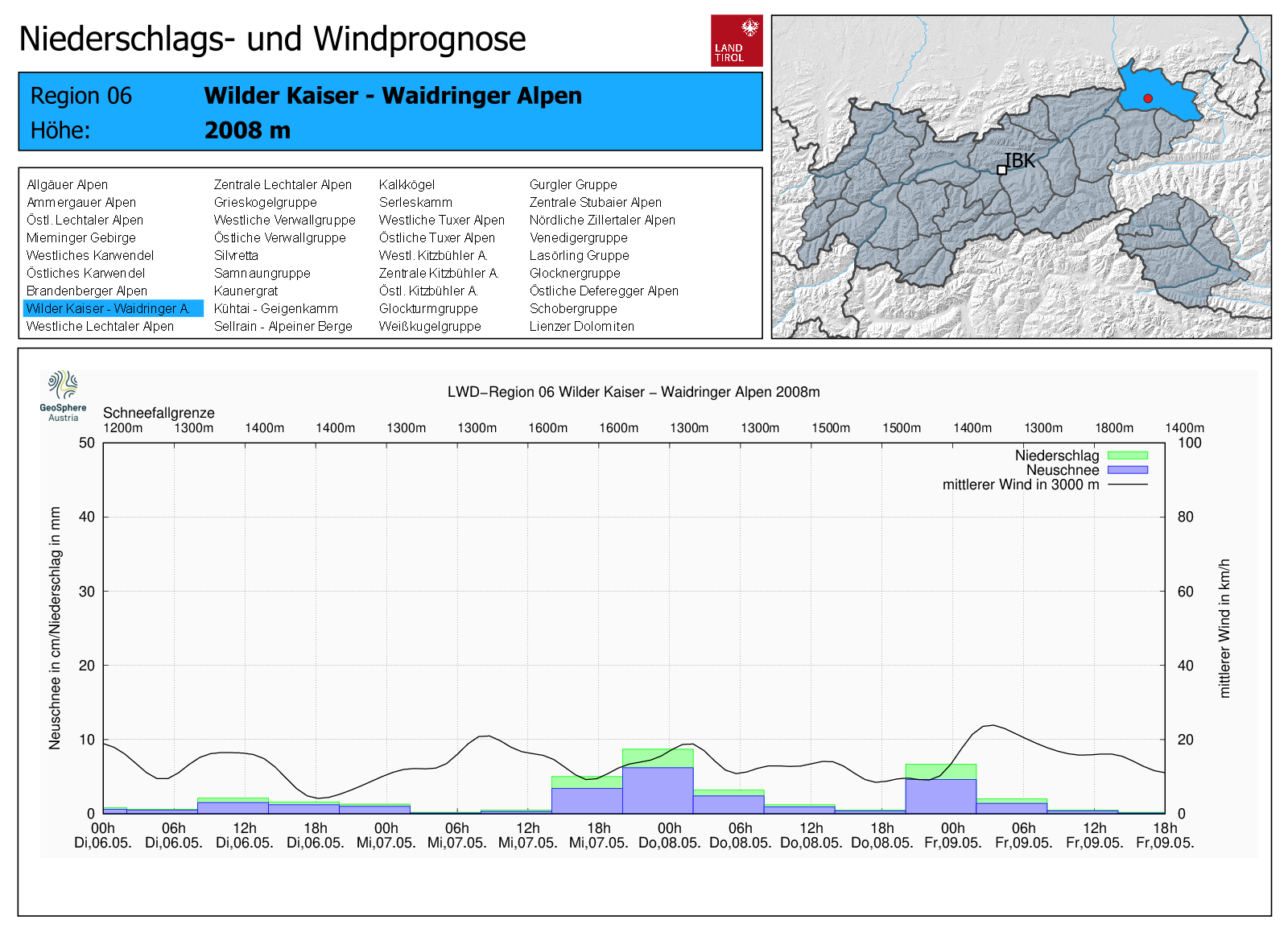
Task: Select Allgäuer Alpen region
Action: pyautogui.click(x=67, y=185)
